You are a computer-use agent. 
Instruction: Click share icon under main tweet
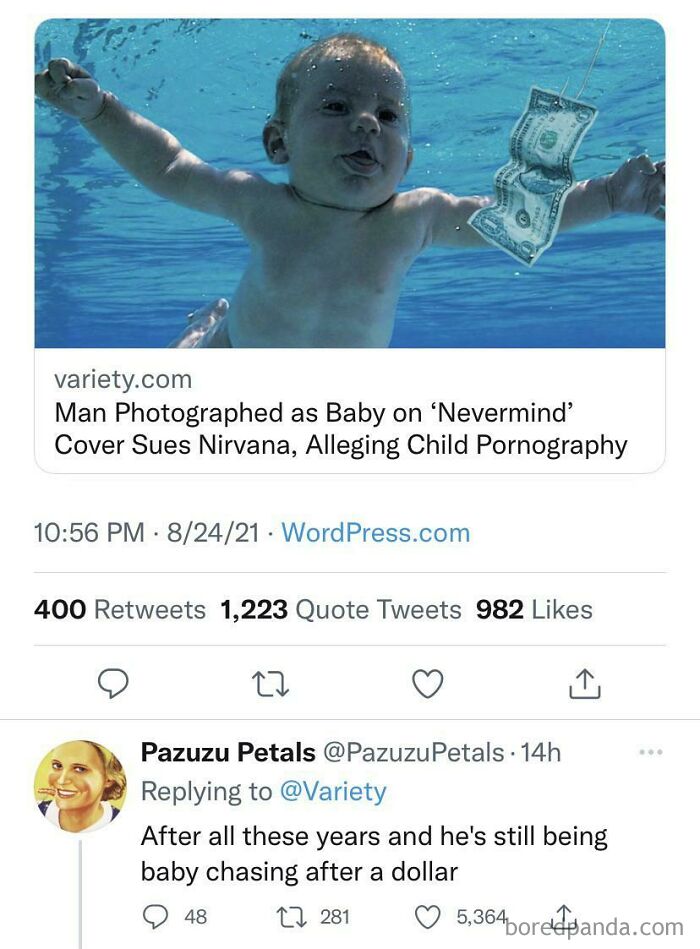coord(584,683)
